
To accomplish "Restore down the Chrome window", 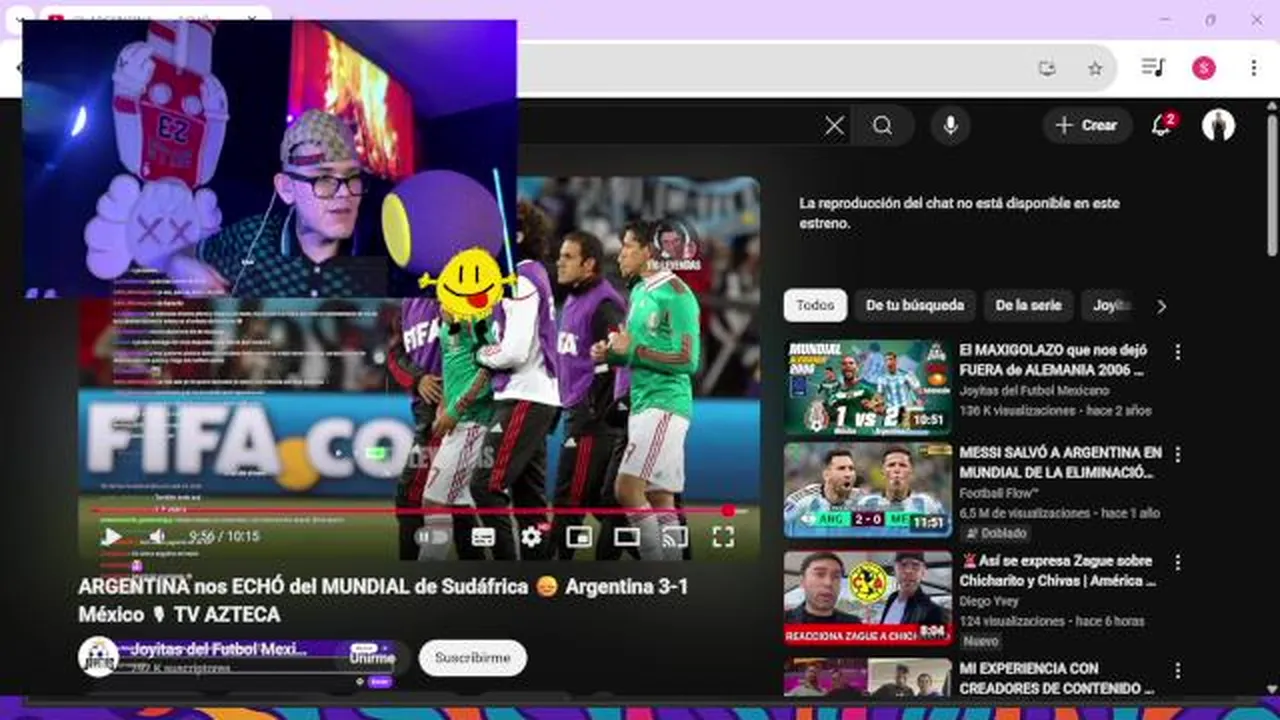I will point(1210,20).
